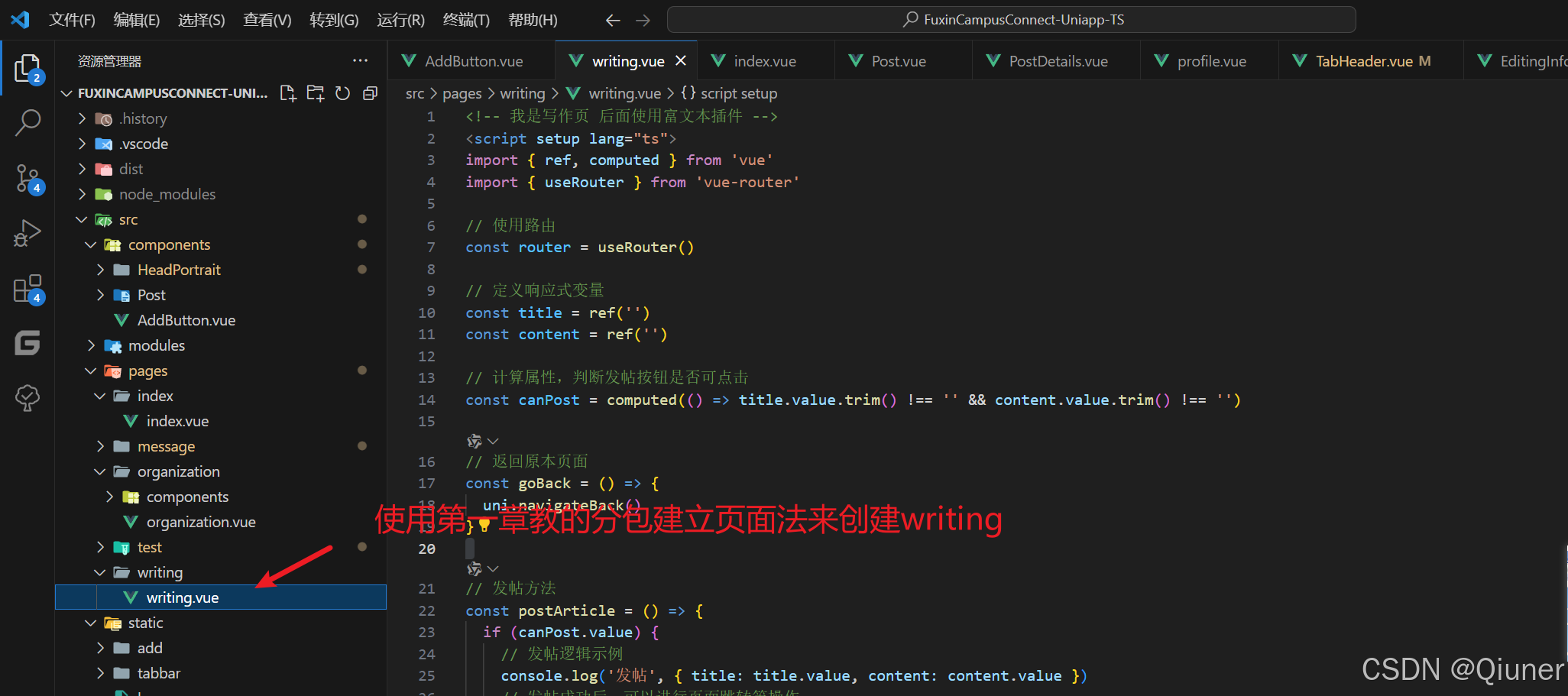Create a new file in the explorer

pos(288,93)
